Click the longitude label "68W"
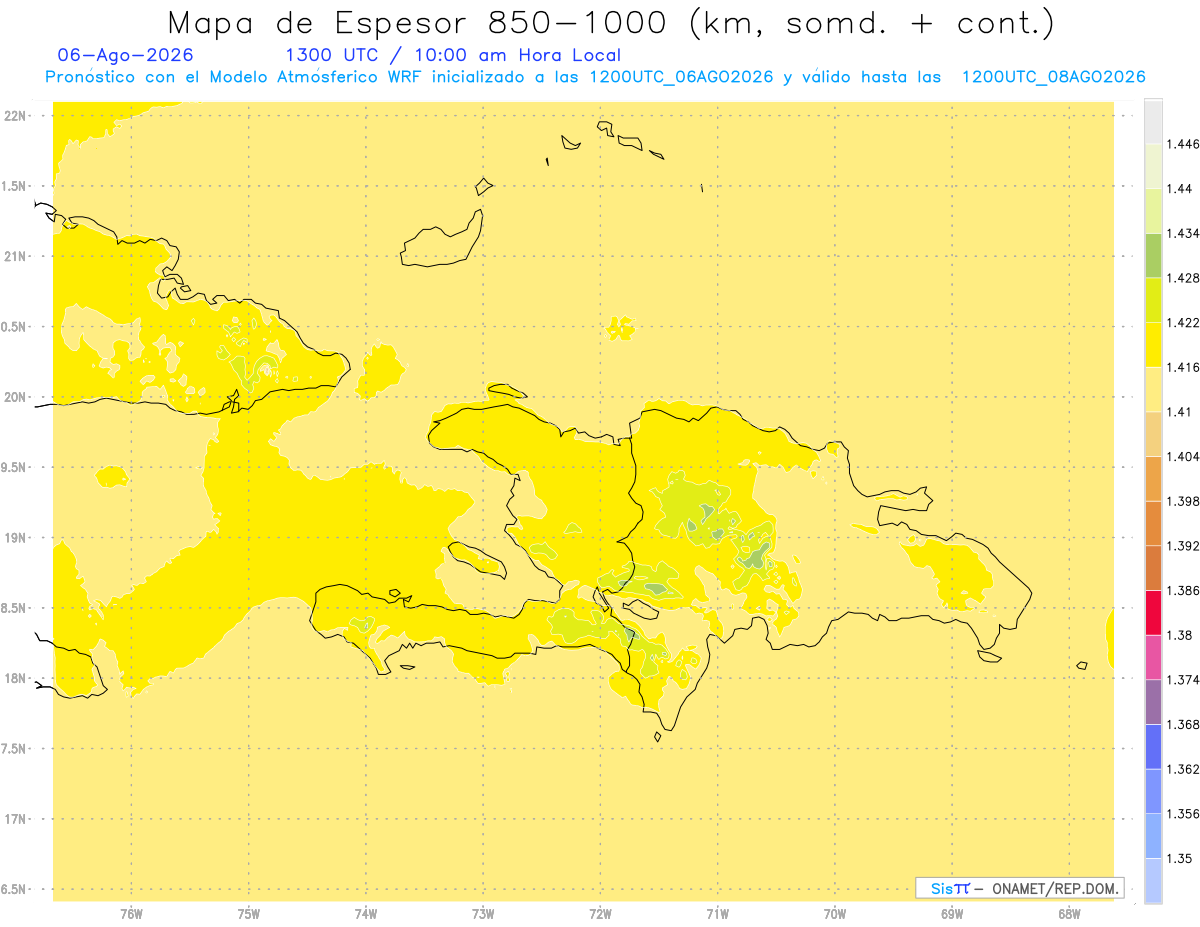 click(1069, 914)
